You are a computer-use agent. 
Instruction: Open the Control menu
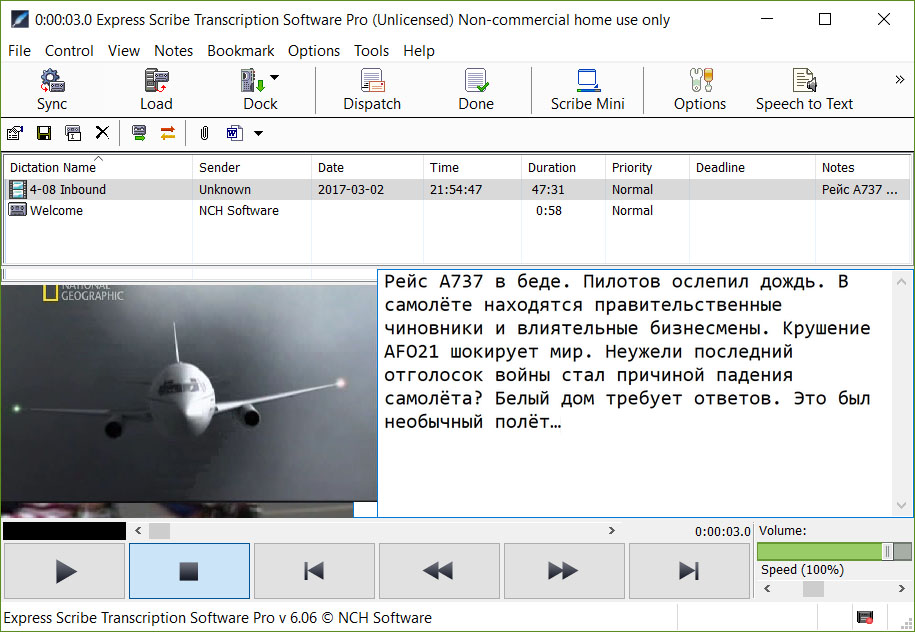[69, 51]
